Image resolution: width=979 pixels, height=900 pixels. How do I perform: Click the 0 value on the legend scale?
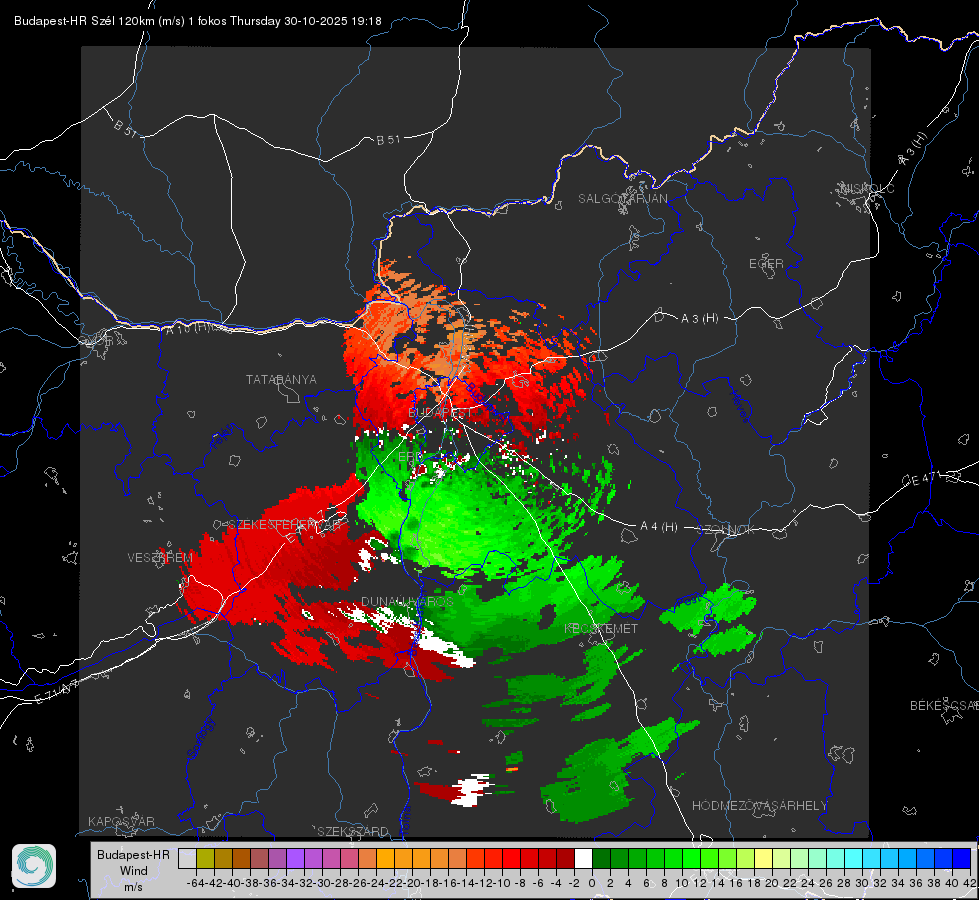tap(592, 883)
